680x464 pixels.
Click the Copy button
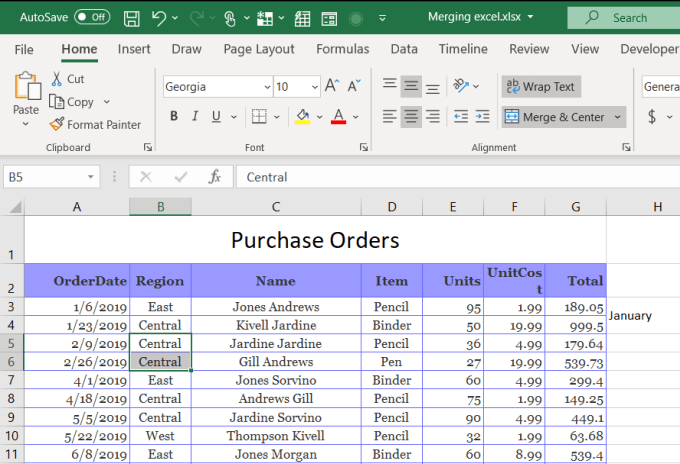point(80,102)
